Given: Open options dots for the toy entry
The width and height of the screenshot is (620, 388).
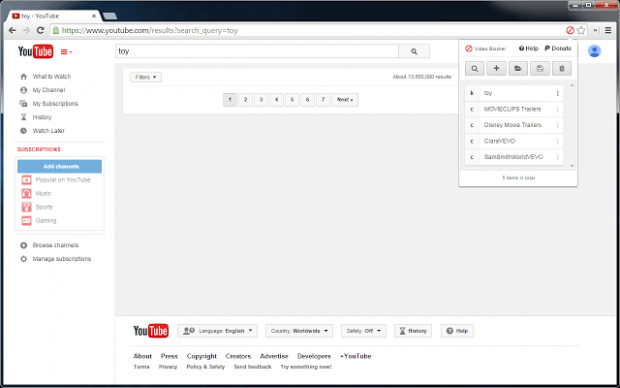Looking at the screenshot, I should click(x=558, y=93).
